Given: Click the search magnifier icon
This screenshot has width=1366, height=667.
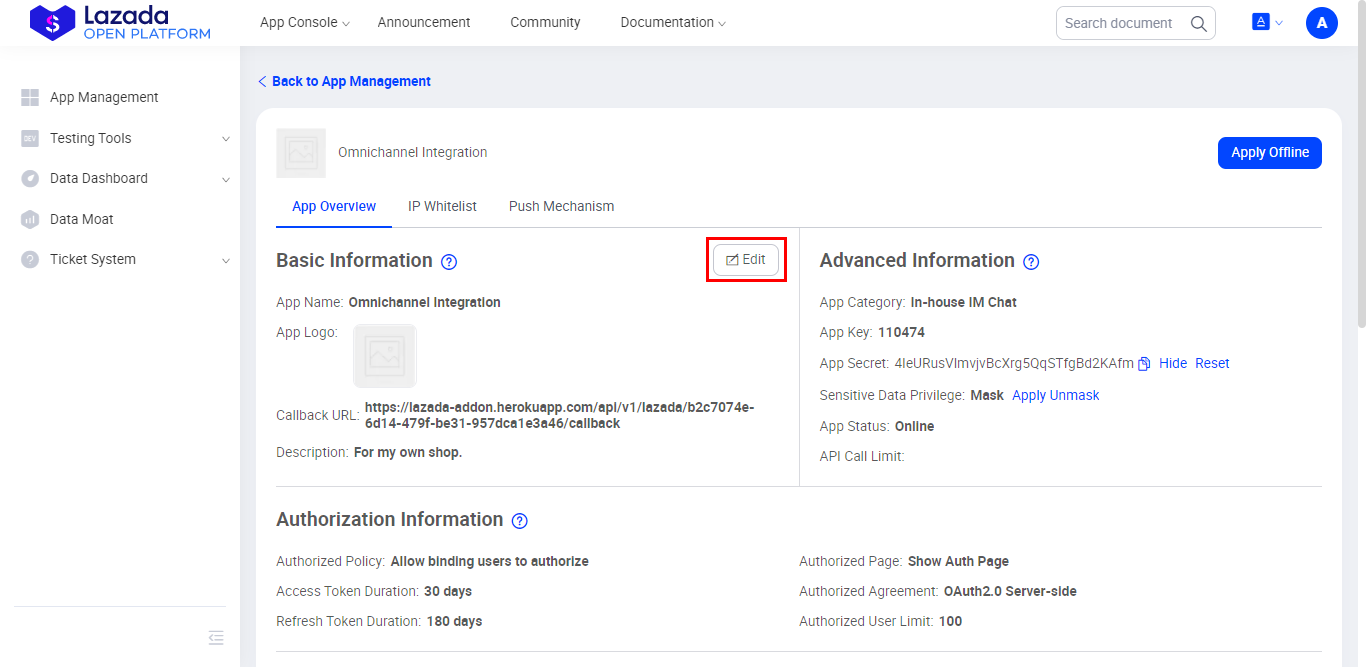Looking at the screenshot, I should click(x=1198, y=23).
